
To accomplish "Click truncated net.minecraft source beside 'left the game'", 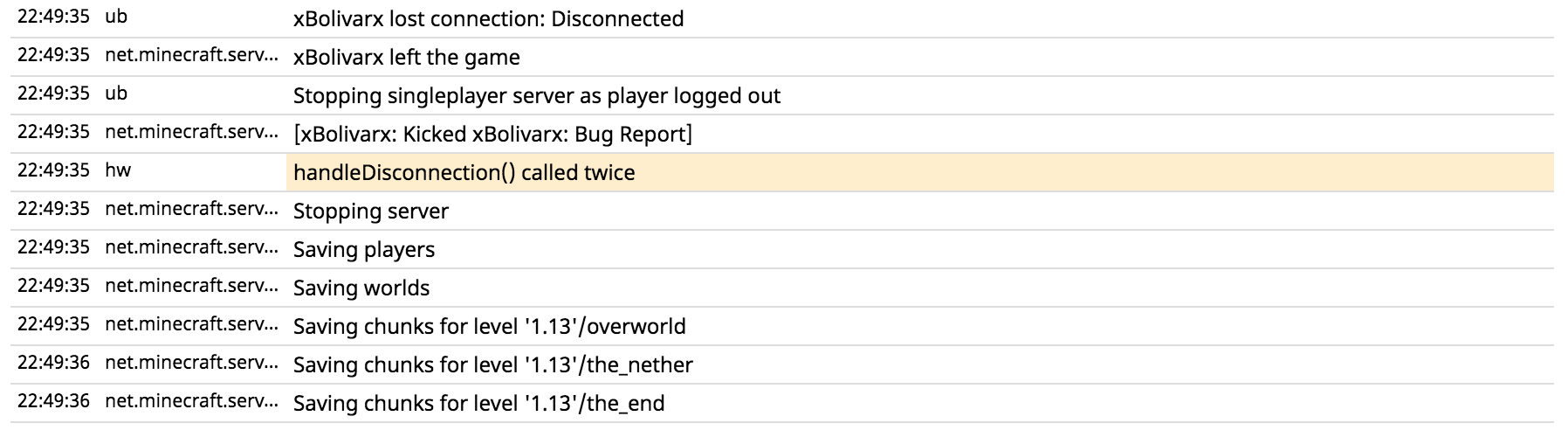I will (x=191, y=55).
